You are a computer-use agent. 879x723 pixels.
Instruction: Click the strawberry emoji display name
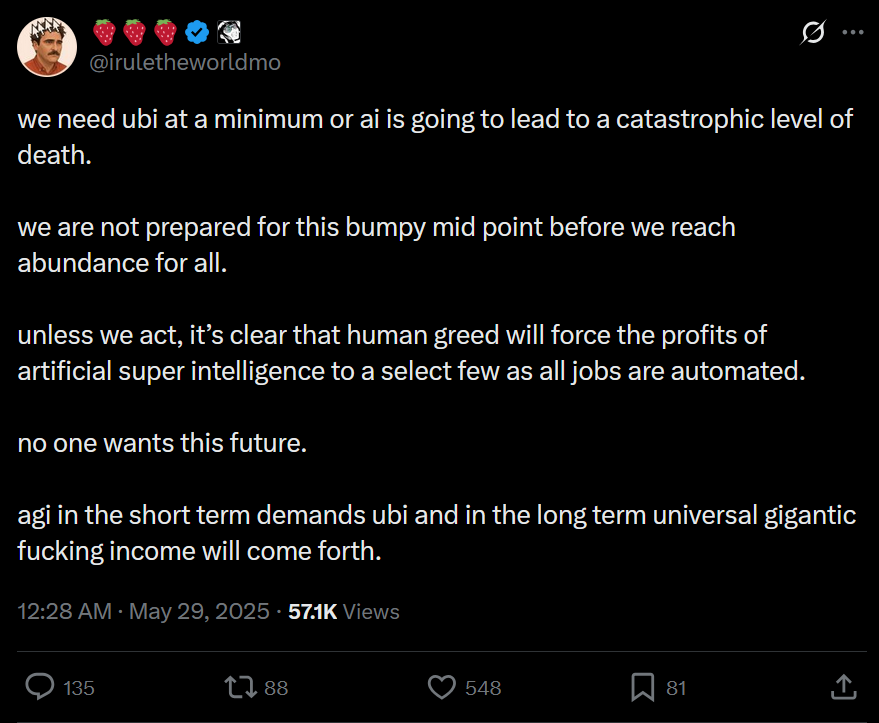click(x=134, y=32)
